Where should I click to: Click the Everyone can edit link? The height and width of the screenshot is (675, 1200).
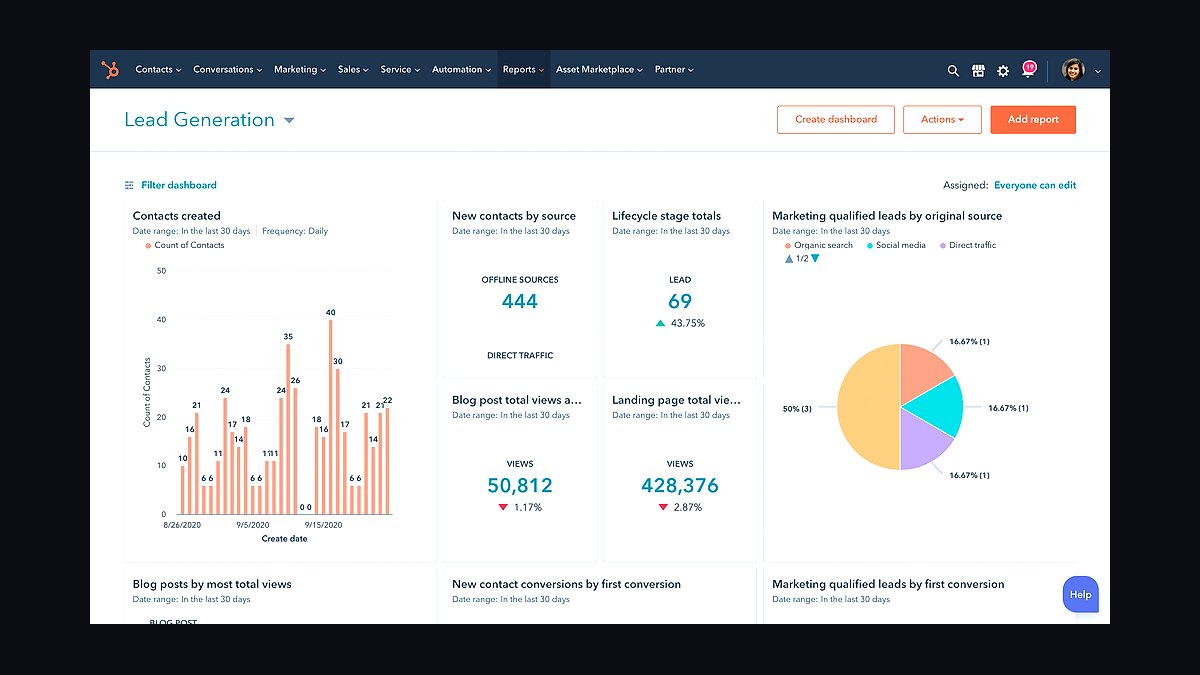pyautogui.click(x=1035, y=185)
